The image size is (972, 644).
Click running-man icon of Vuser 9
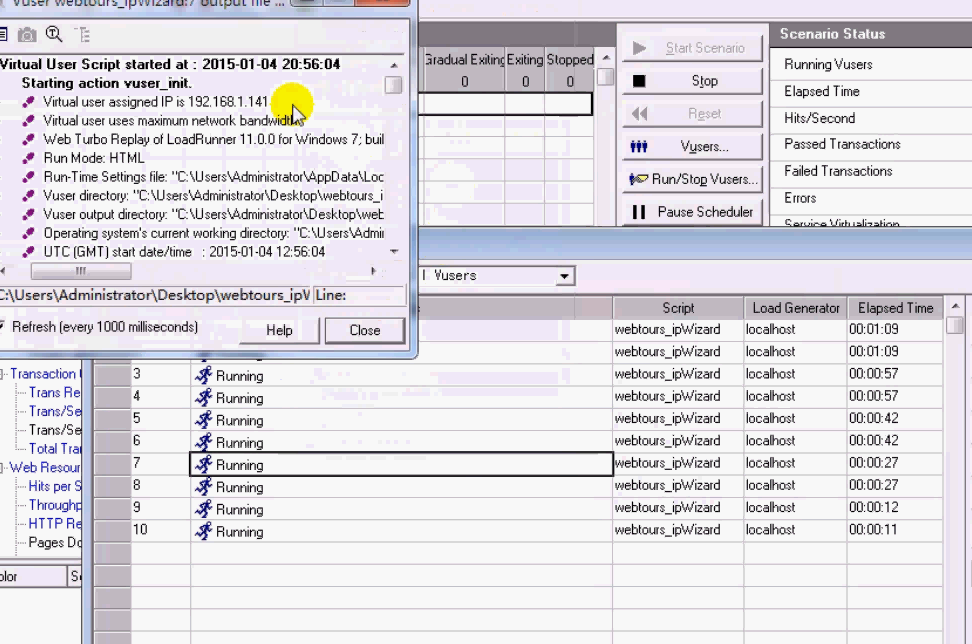pyautogui.click(x=203, y=509)
